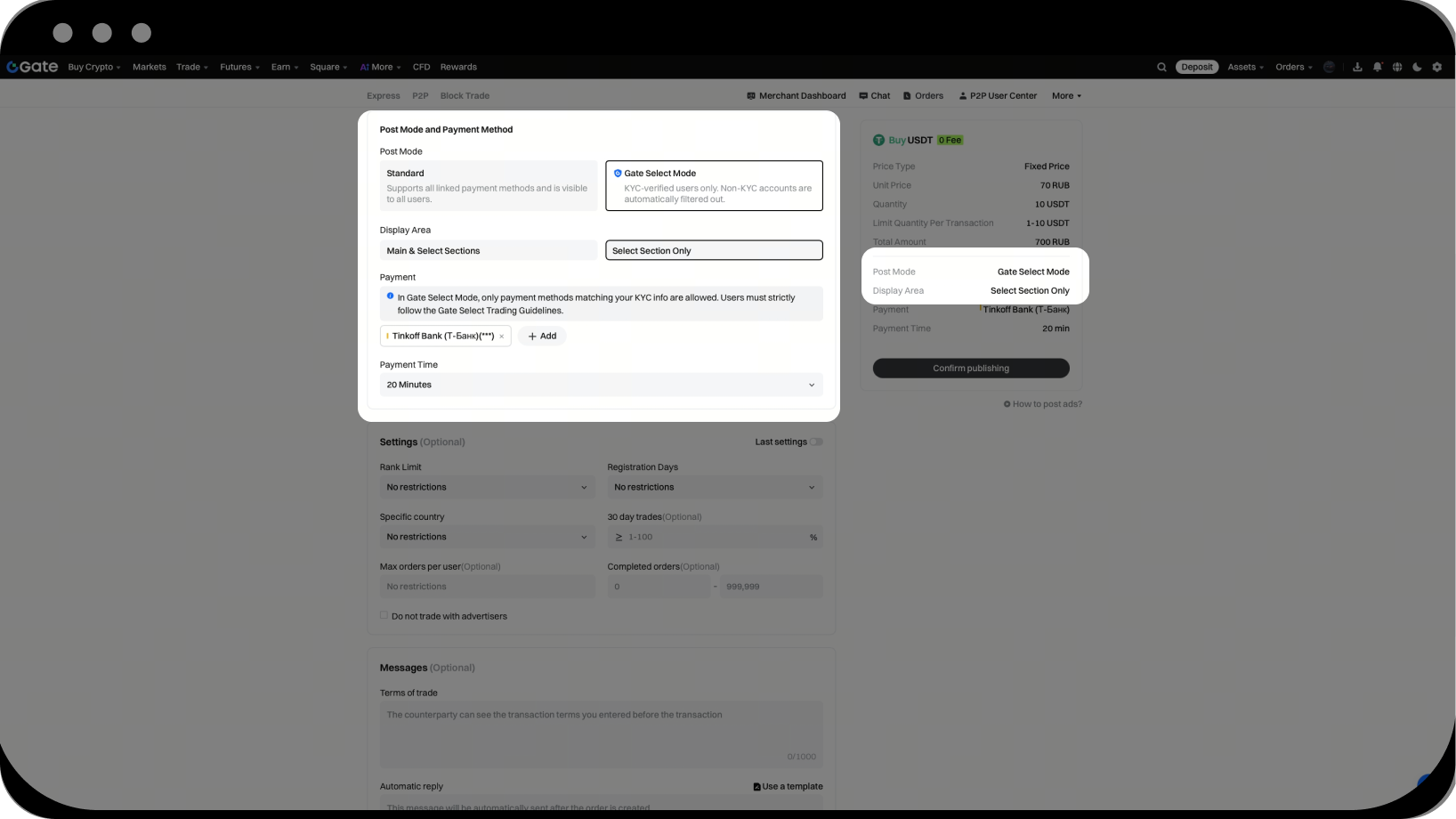Open the Markets menu item
The width and height of the screenshot is (1456, 819).
[x=150, y=67]
